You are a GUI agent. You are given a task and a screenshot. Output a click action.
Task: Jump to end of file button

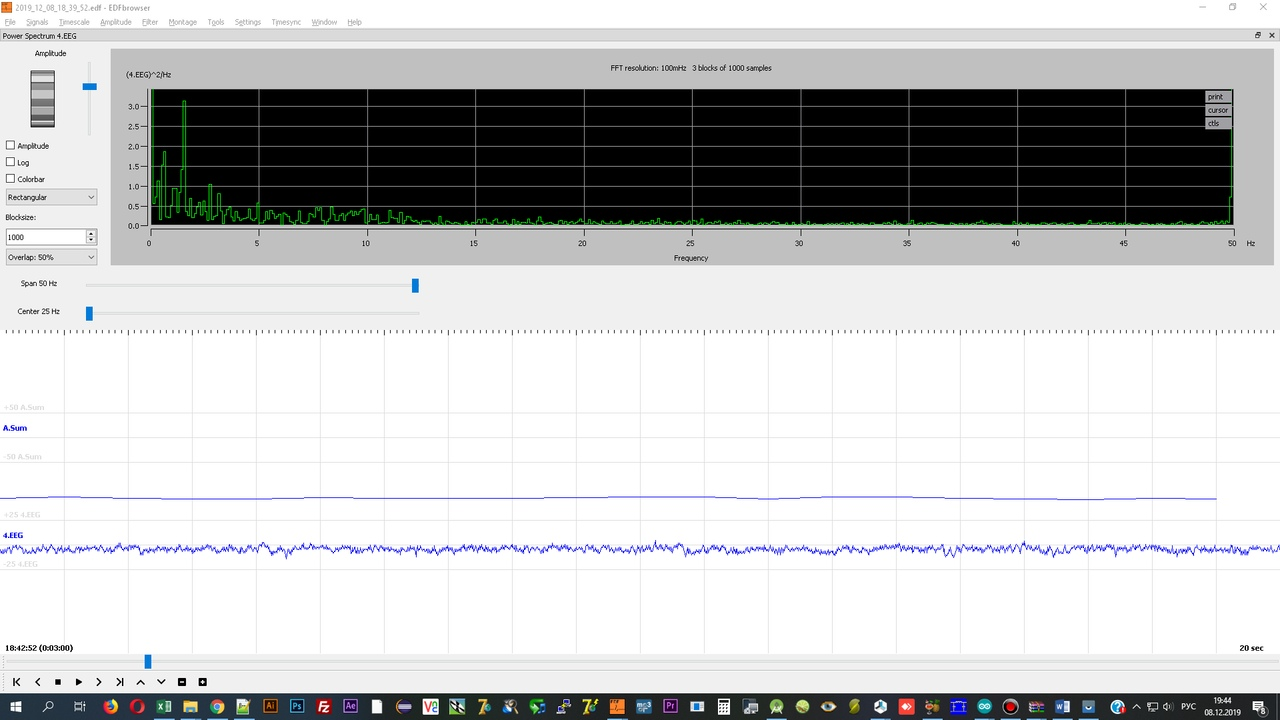120,682
